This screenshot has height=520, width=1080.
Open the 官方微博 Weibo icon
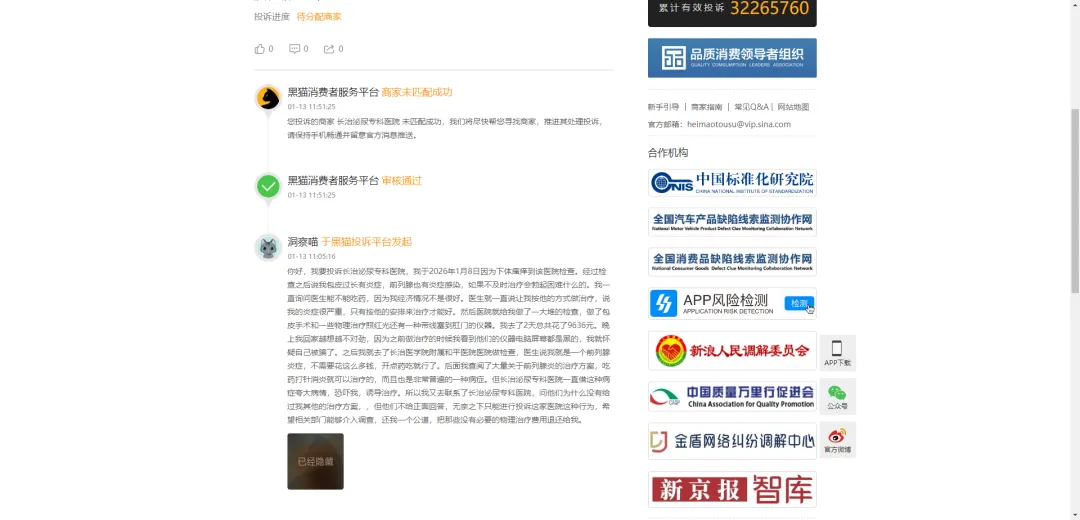tap(838, 439)
